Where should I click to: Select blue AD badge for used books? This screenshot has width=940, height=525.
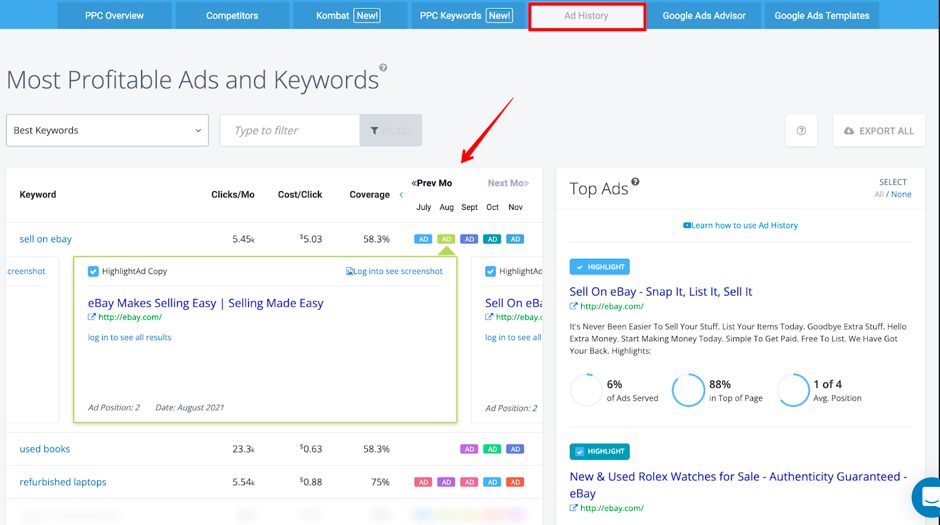click(515, 449)
